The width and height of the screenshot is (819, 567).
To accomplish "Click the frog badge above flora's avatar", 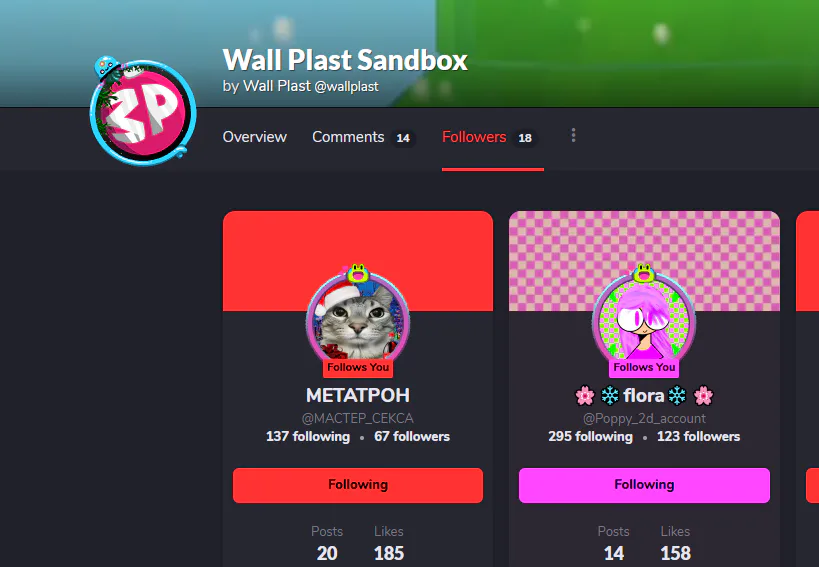I will (644, 273).
